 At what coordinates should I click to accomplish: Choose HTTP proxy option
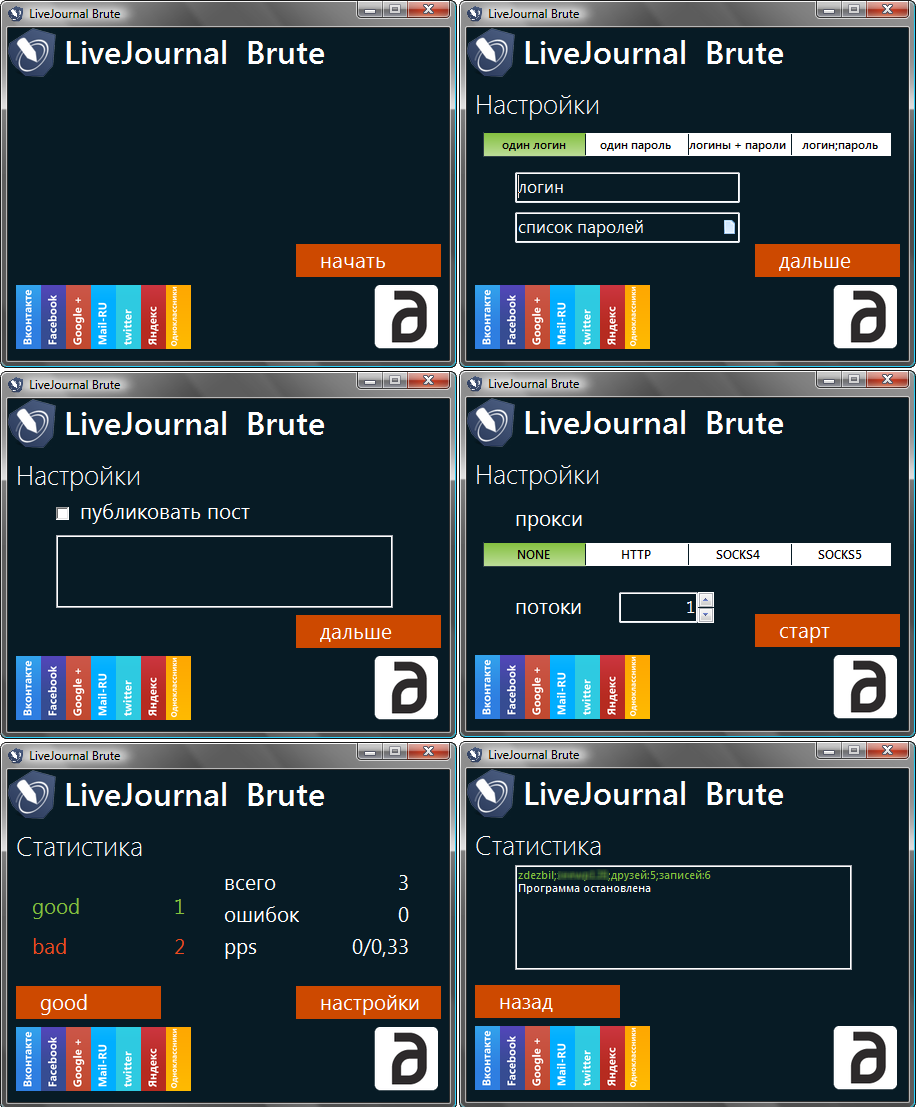coord(636,554)
